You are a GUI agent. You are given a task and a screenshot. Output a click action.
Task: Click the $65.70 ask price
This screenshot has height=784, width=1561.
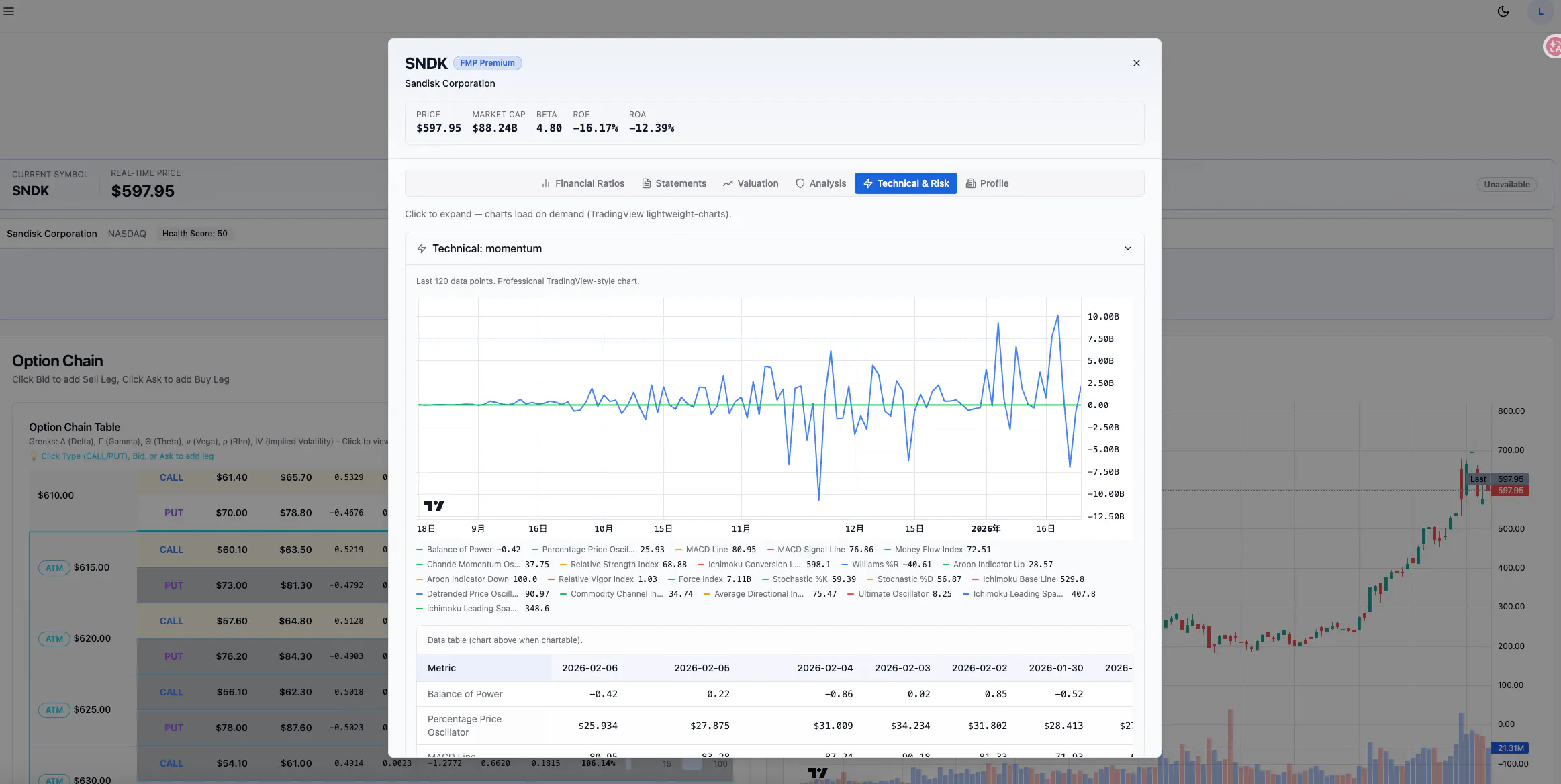pyautogui.click(x=296, y=477)
